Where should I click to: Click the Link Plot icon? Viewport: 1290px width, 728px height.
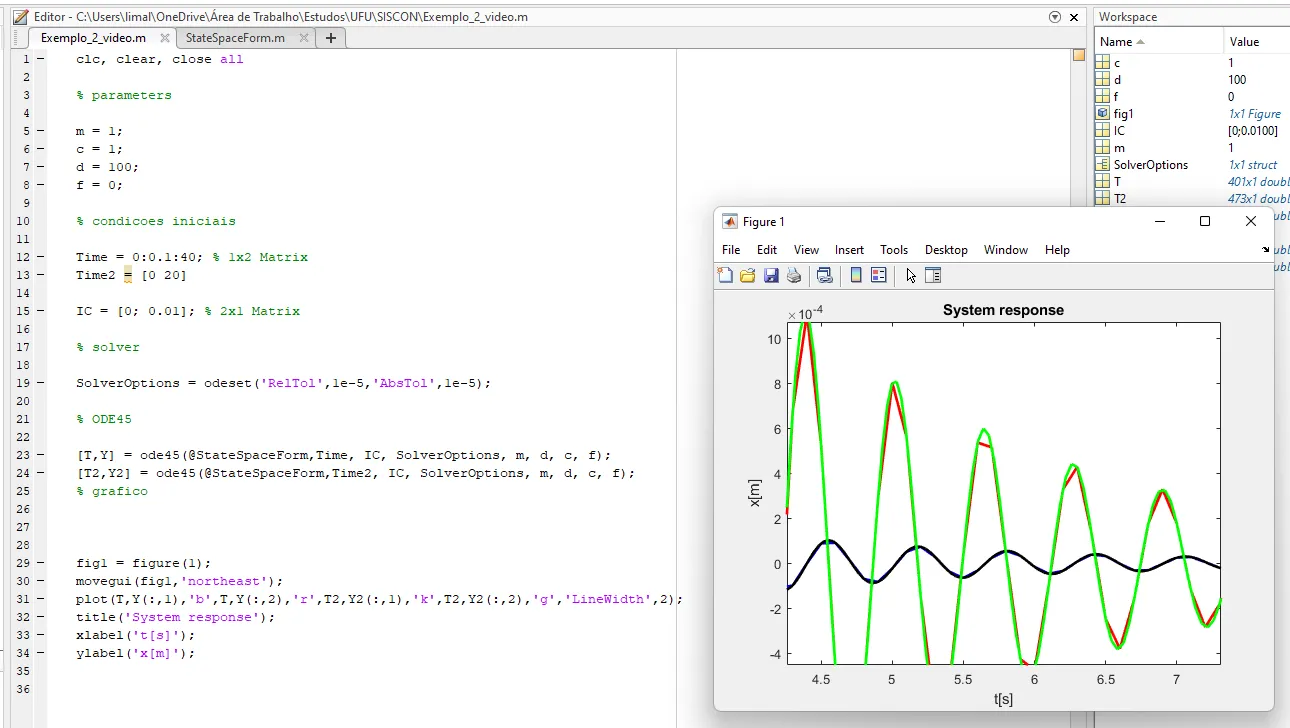pos(824,276)
